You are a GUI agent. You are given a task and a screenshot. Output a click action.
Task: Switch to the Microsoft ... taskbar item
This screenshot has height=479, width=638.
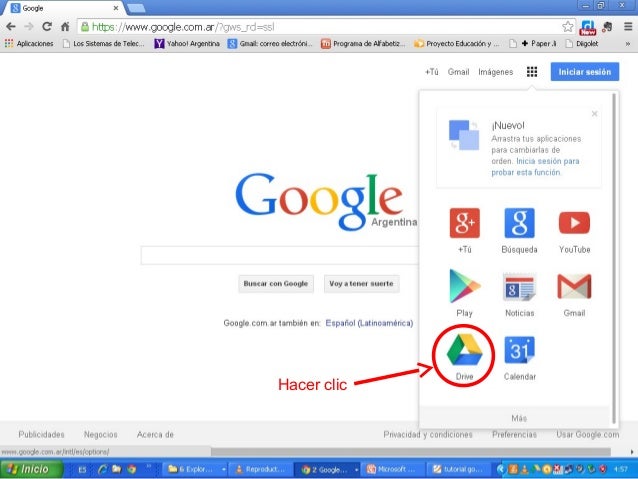393,469
